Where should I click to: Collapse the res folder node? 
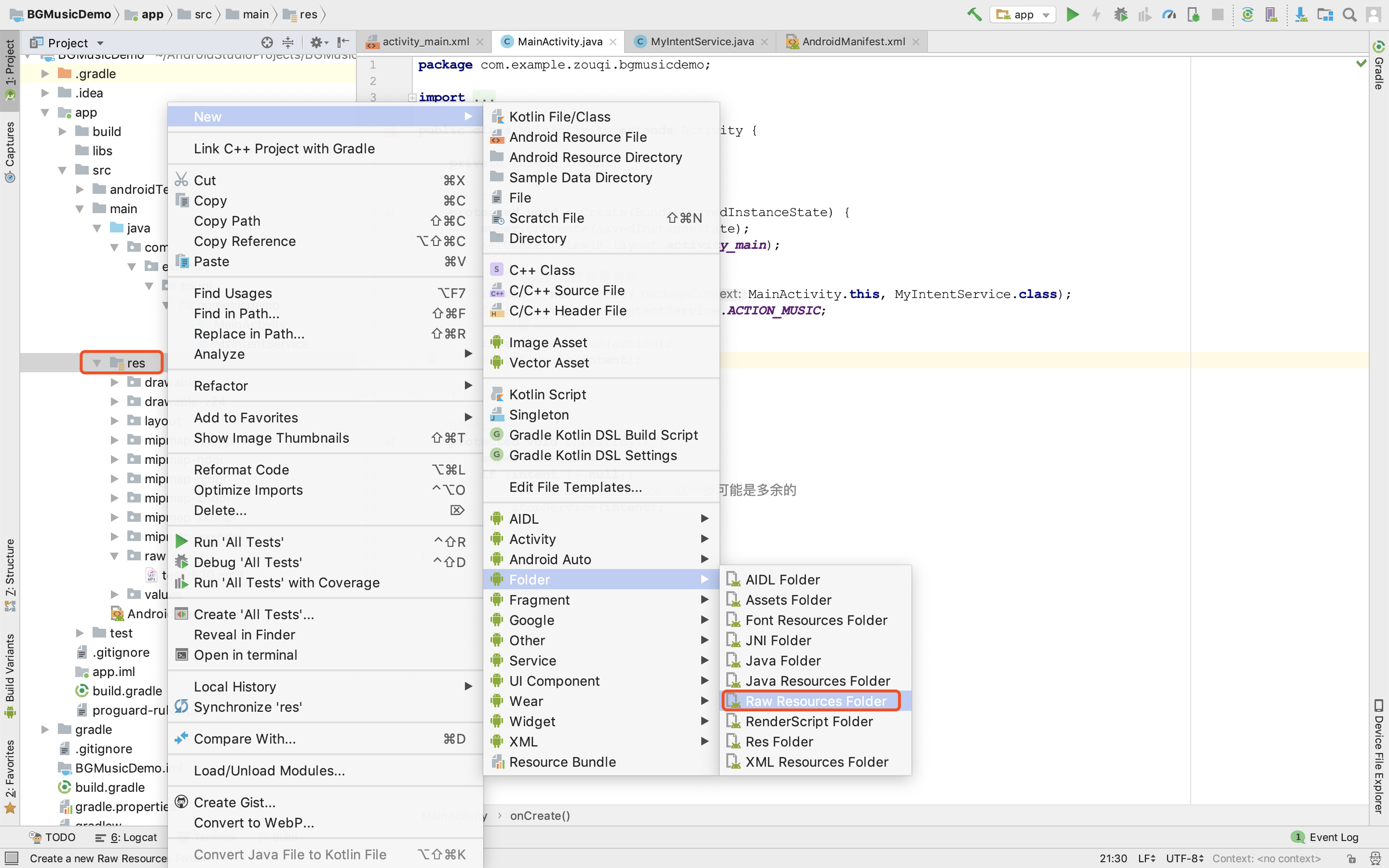click(x=97, y=363)
